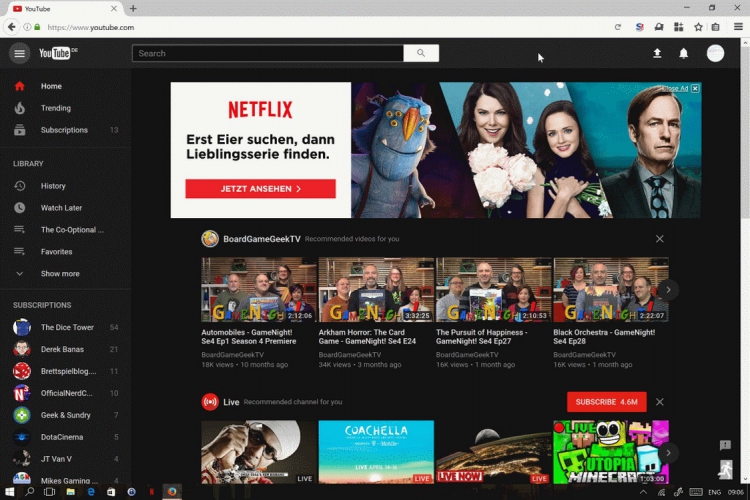
Task: Open Black Orchestra video thumbnail
Action: [611, 290]
